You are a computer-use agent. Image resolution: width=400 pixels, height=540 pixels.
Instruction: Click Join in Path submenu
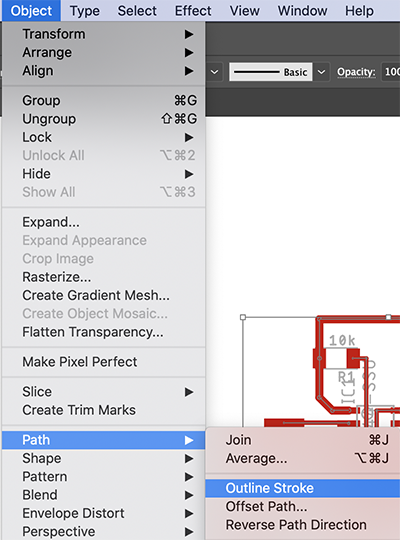[302, 440]
